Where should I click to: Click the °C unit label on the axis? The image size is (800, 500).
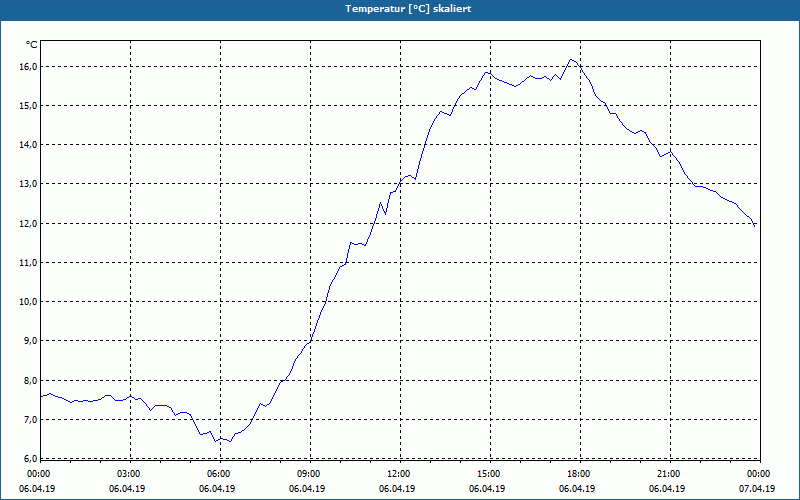tap(32, 45)
